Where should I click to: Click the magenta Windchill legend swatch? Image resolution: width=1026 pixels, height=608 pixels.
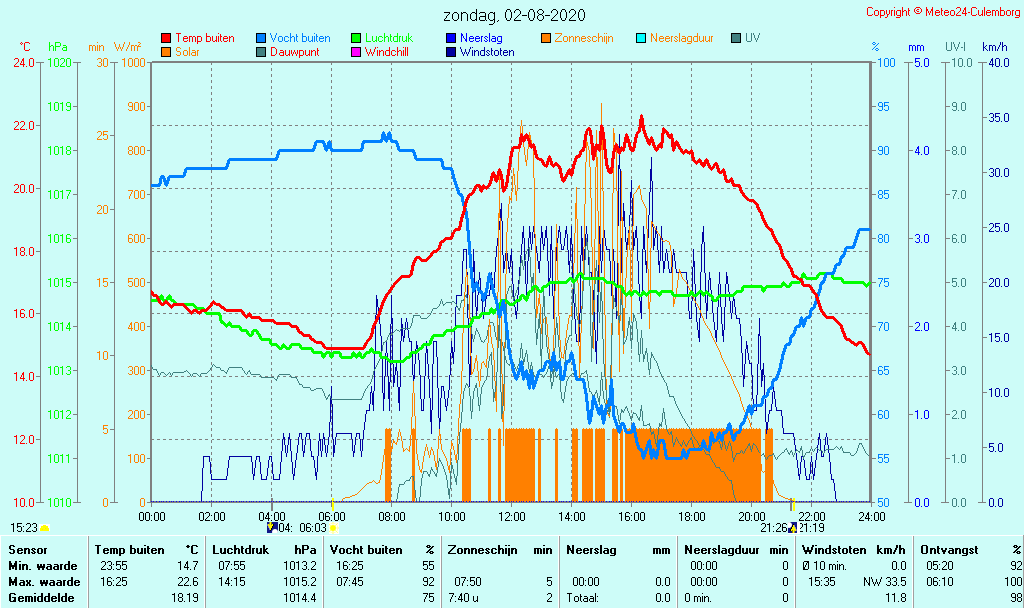[356, 51]
